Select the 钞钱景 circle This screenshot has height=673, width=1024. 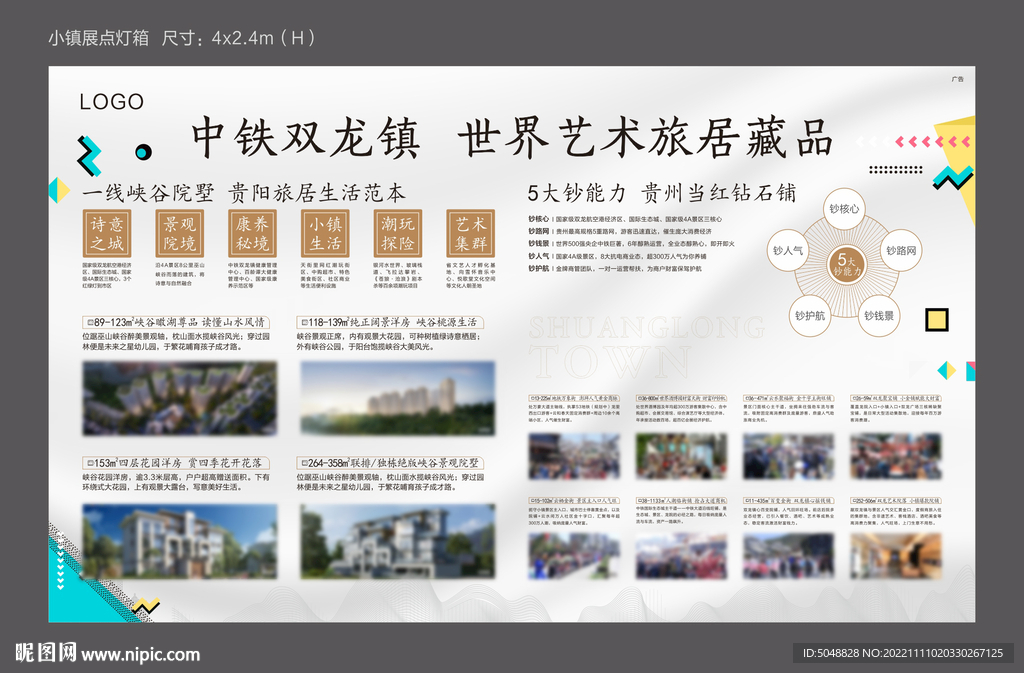879,316
